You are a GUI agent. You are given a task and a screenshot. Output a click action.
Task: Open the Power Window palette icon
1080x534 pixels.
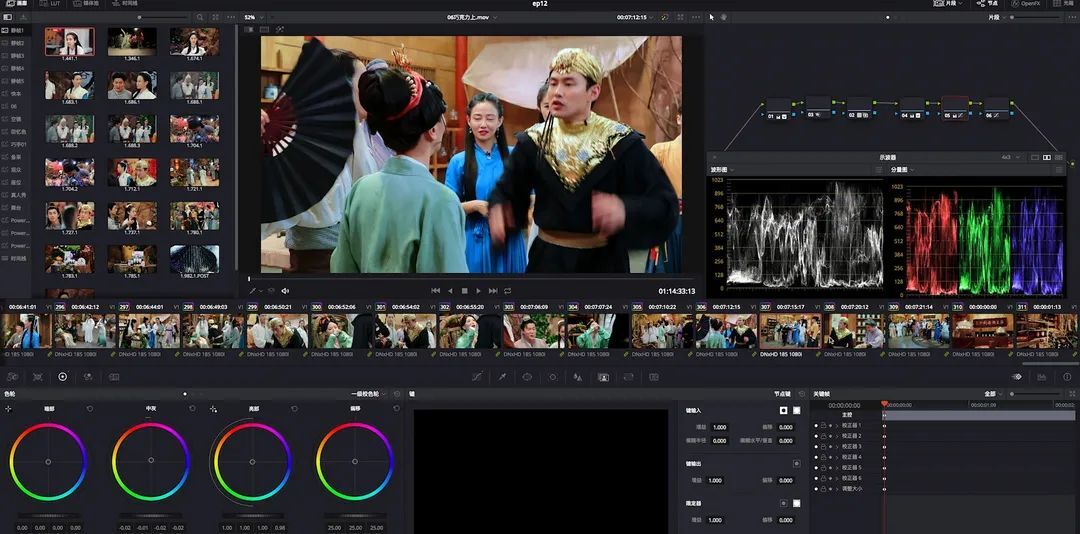(527, 377)
